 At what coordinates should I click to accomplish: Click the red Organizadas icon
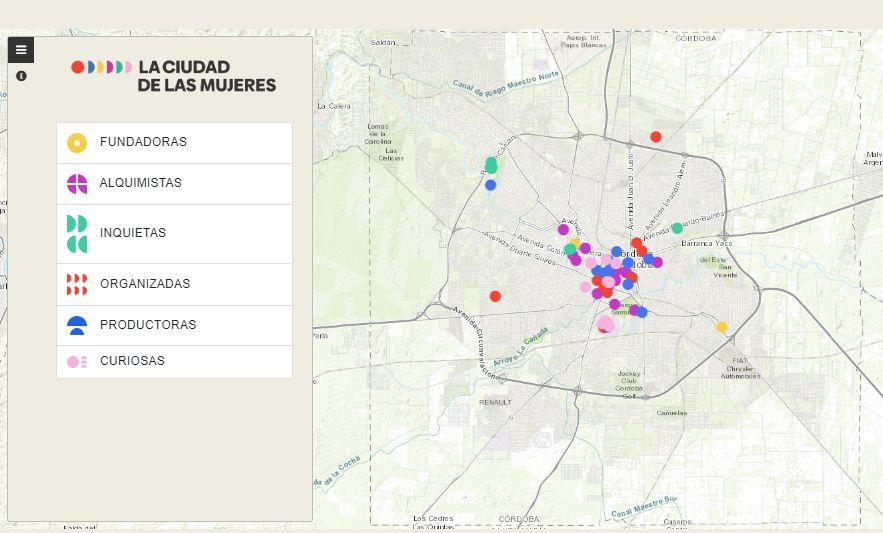[77, 285]
